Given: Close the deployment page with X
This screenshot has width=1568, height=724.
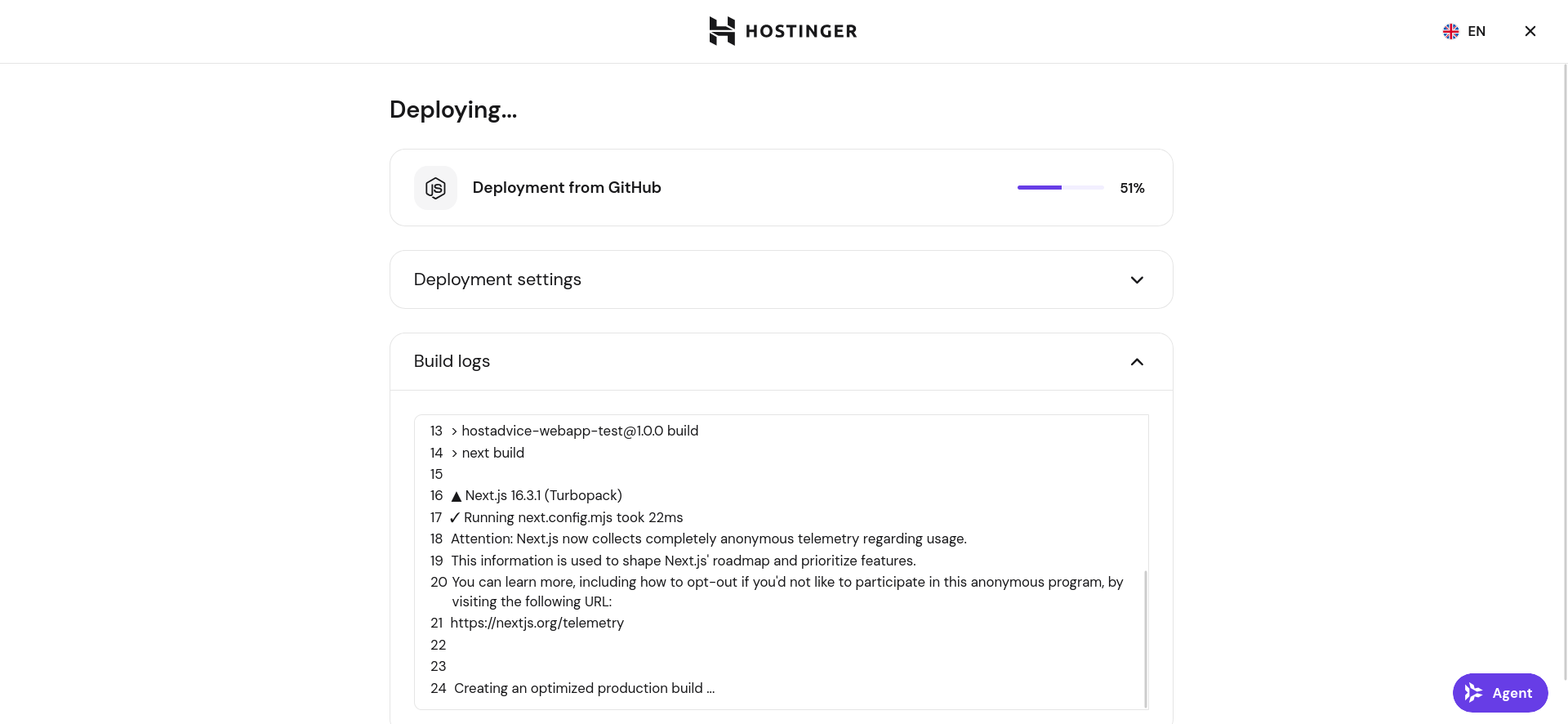Looking at the screenshot, I should pyautogui.click(x=1530, y=31).
